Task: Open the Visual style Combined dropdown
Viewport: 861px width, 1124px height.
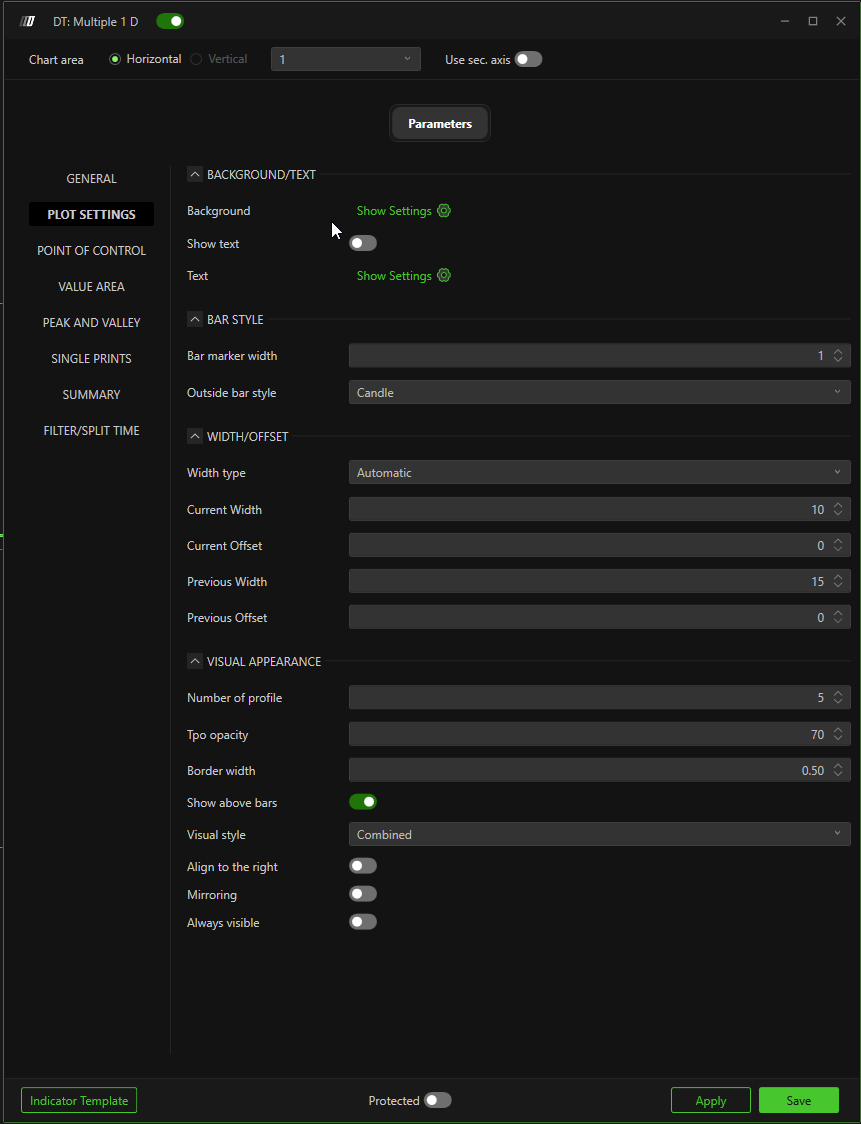Action: (x=599, y=834)
